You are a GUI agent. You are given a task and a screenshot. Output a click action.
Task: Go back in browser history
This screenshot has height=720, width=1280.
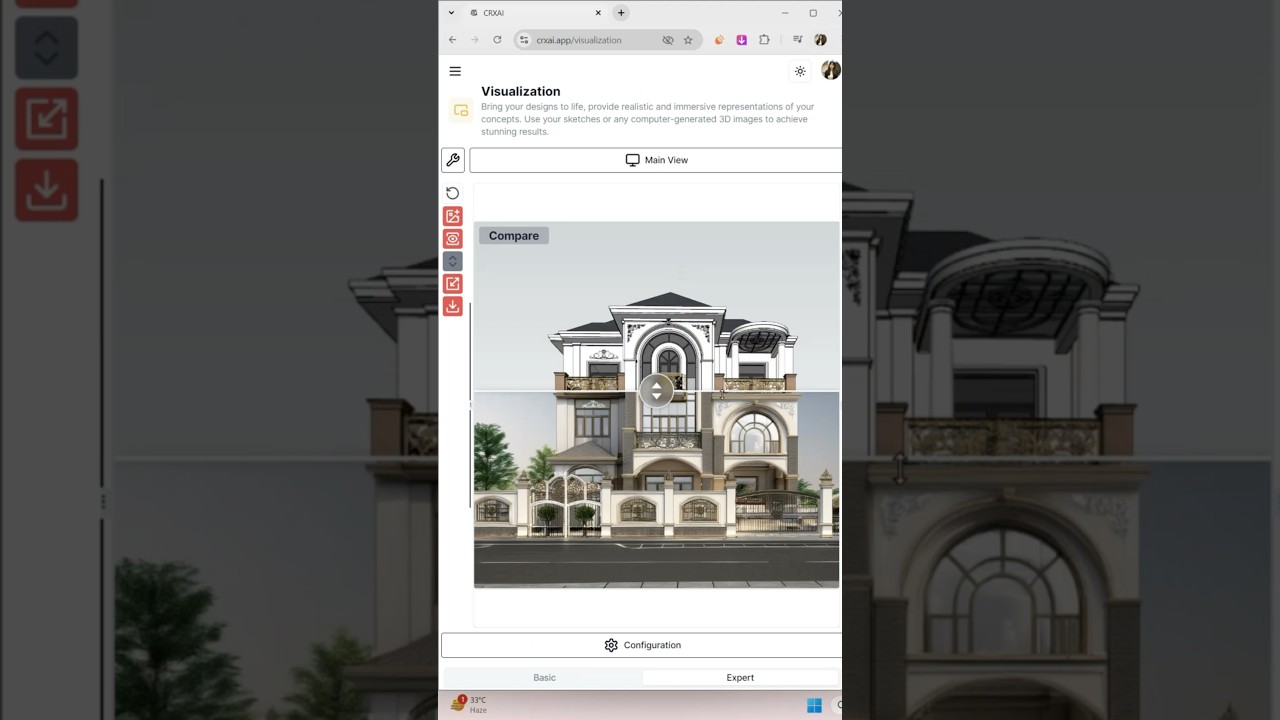point(452,40)
